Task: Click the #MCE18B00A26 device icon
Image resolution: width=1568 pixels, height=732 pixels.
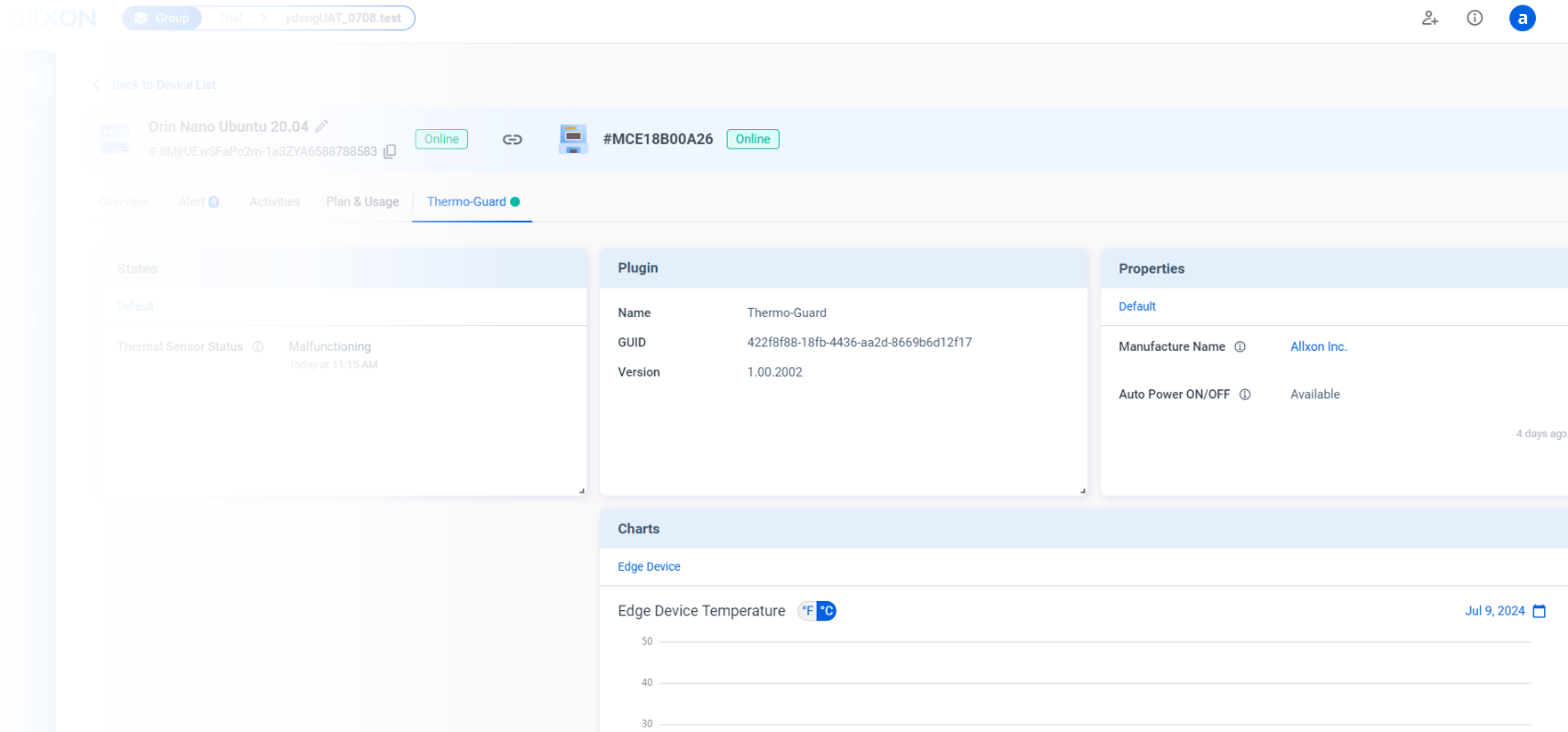Action: [x=573, y=139]
